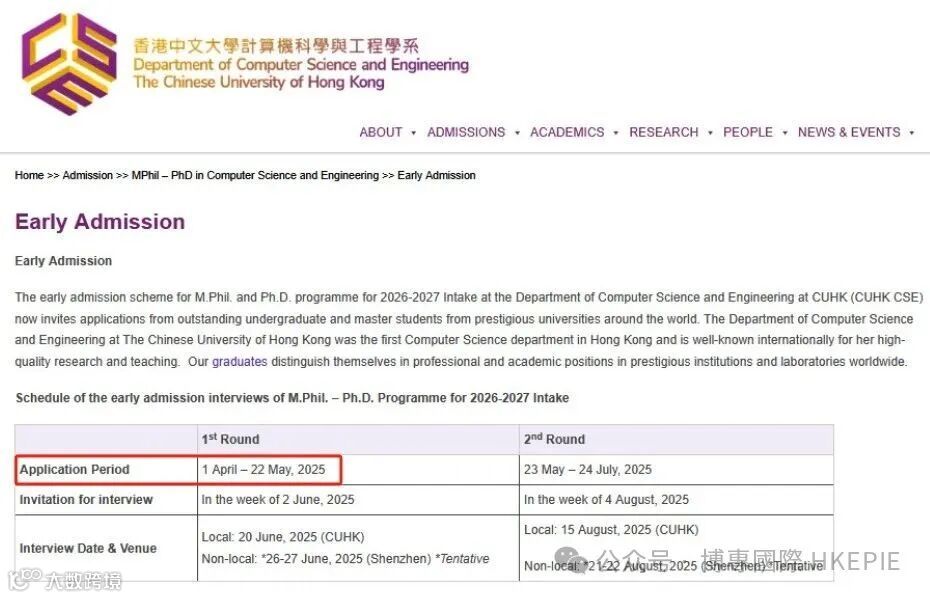The height and width of the screenshot is (598, 930).
Task: Click 'The Chinese University of Hong Kong' title line
Action: pyautogui.click(x=259, y=82)
